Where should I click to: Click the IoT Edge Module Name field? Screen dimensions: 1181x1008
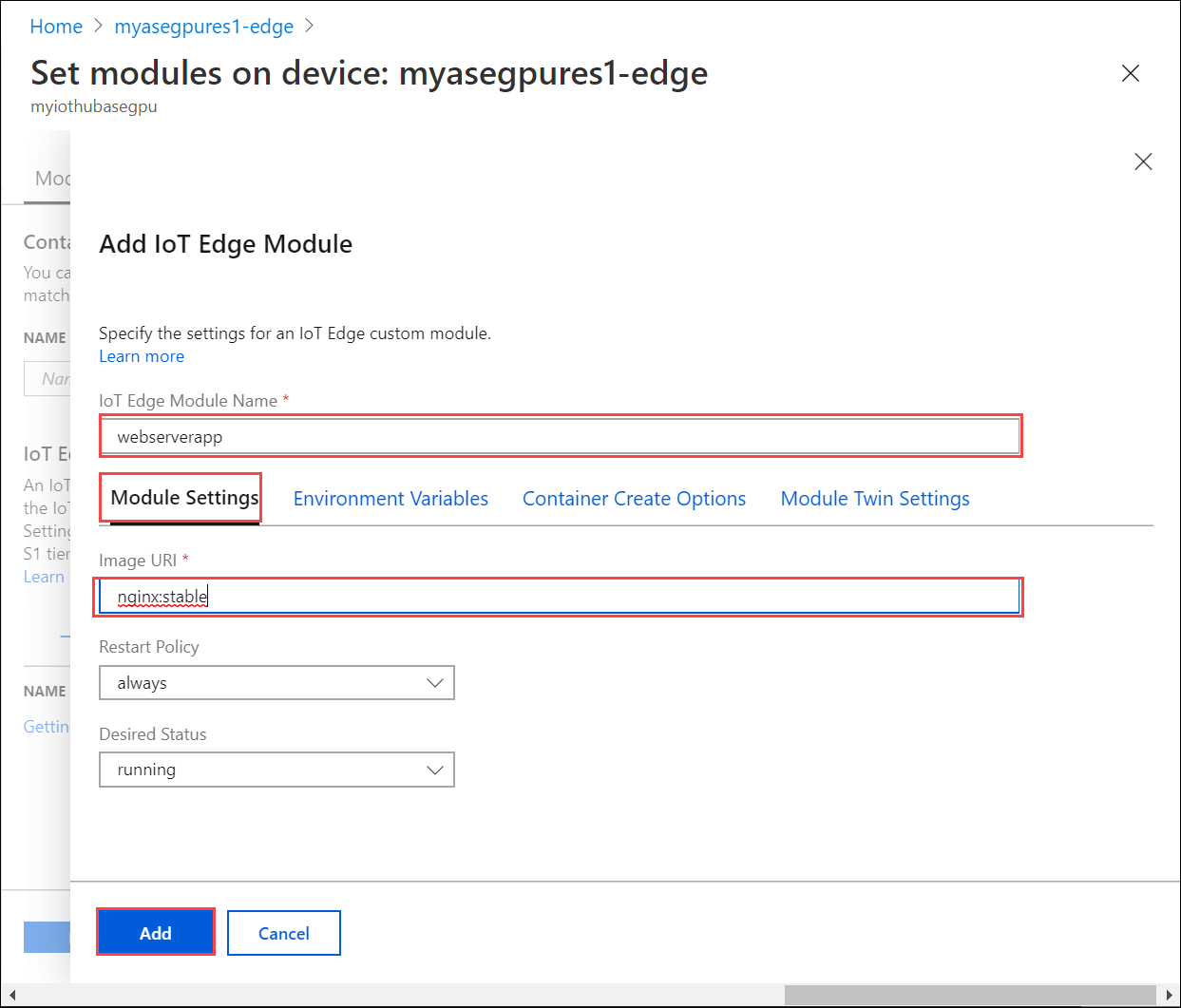561,436
